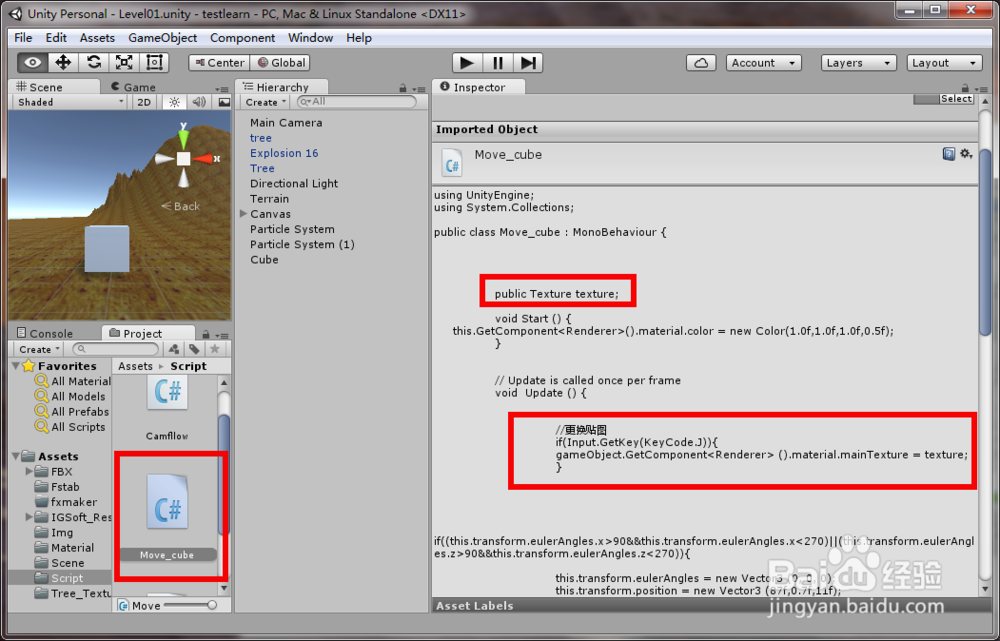
Task: Toggle scene audio speaker icon
Action: [199, 102]
